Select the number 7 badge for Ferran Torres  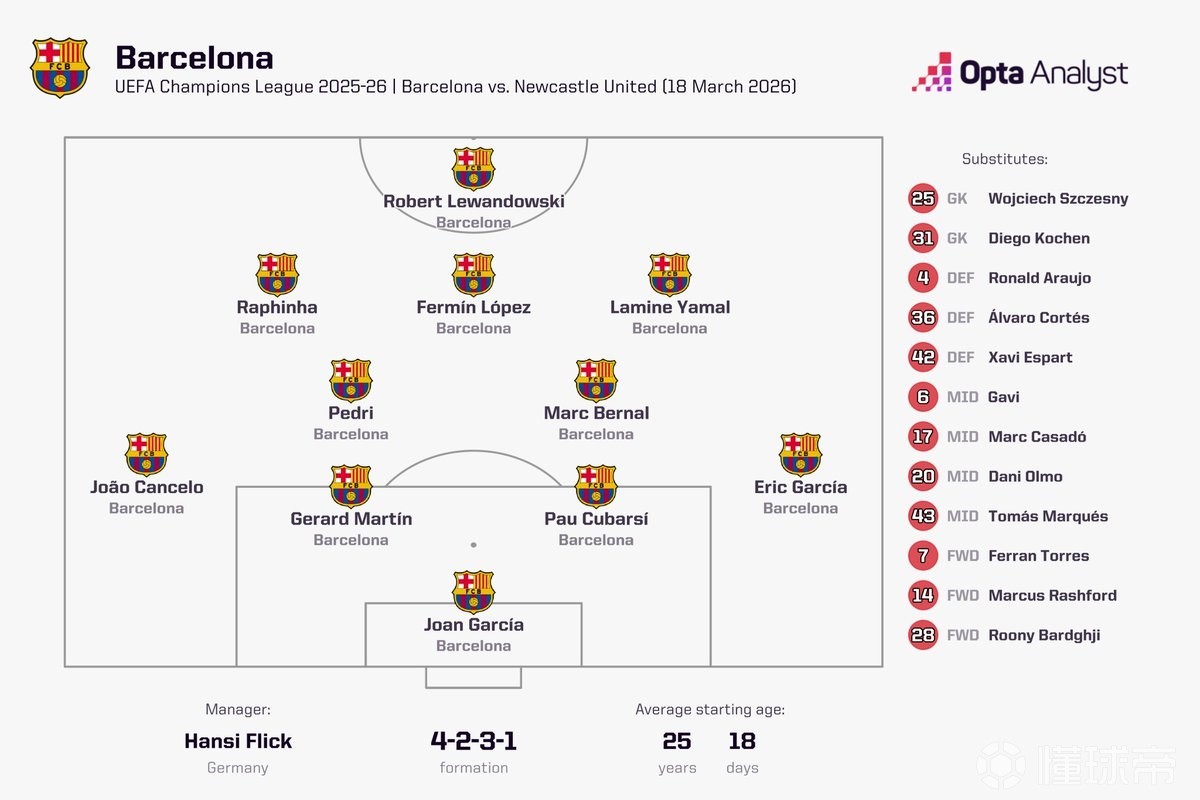click(x=923, y=556)
